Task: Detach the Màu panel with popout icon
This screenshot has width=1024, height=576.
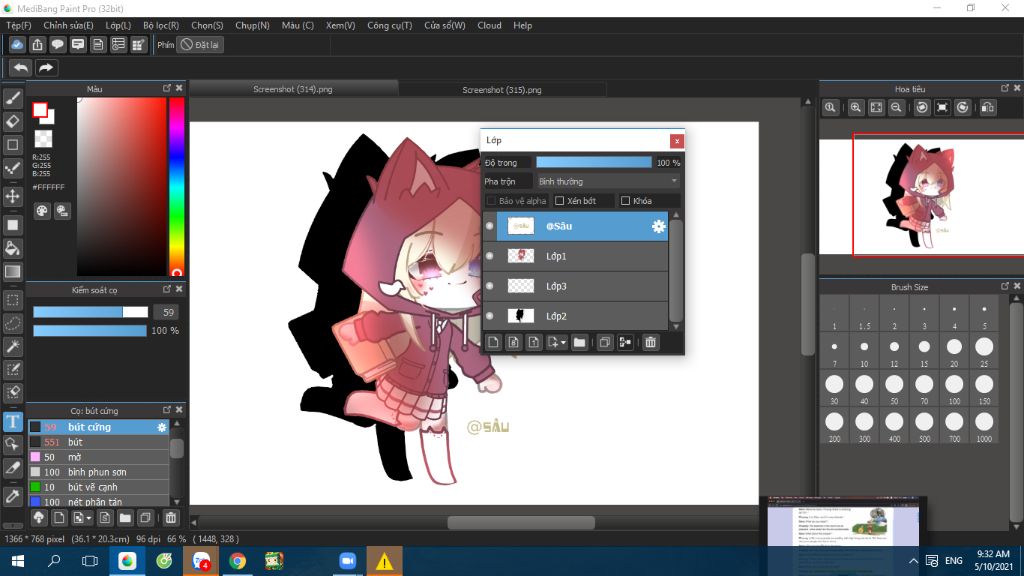Action: tap(167, 88)
